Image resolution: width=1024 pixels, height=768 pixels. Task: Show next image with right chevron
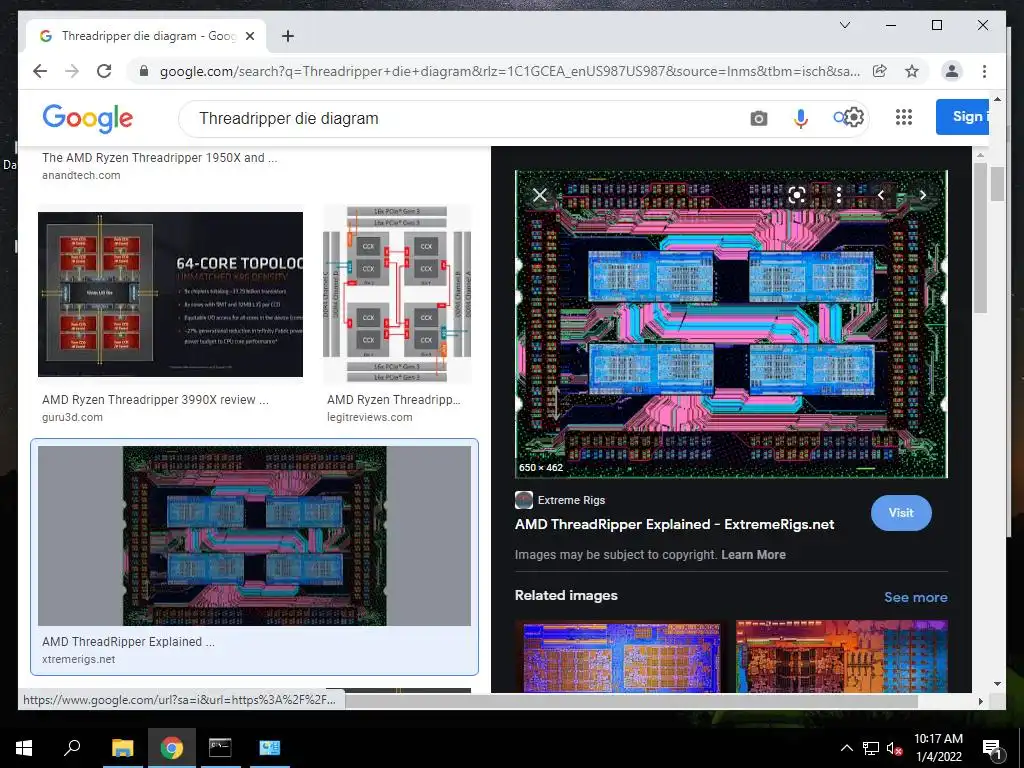[x=923, y=195]
